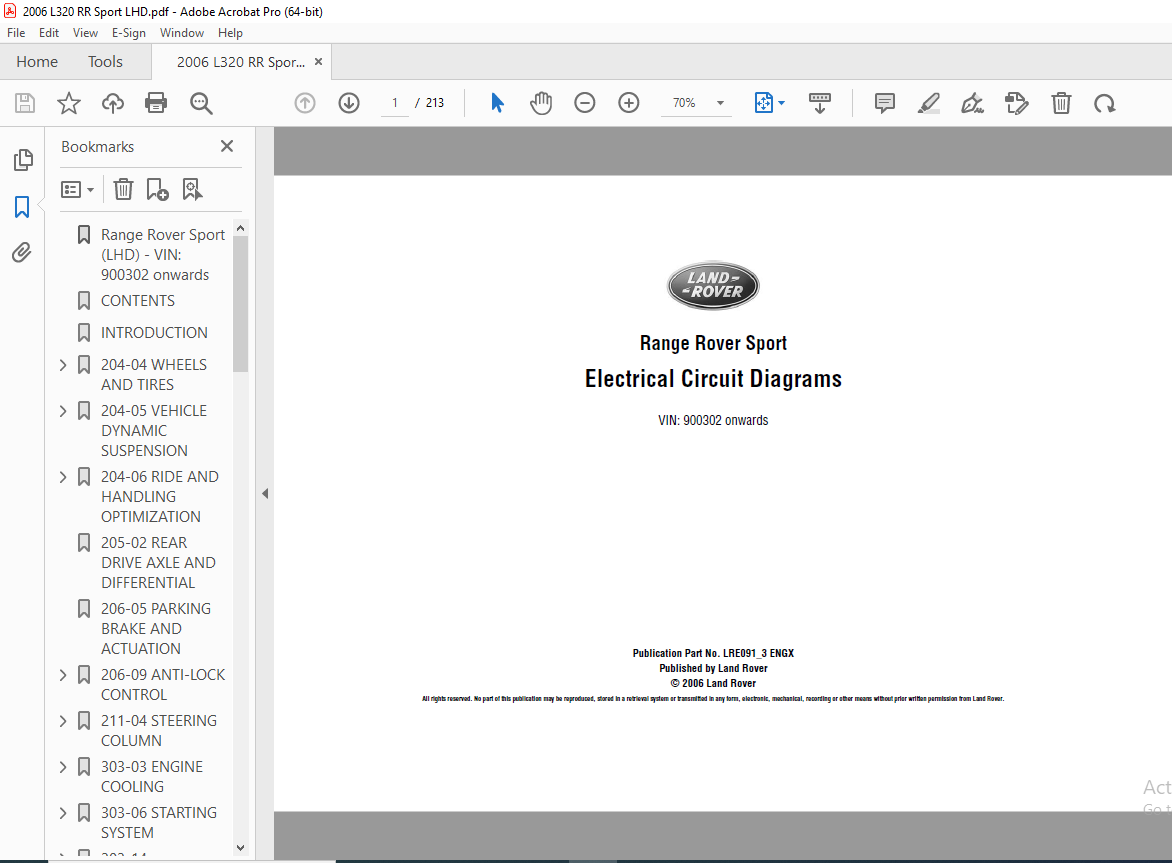Click the bookmarks panel scroll up arrow

(240, 229)
